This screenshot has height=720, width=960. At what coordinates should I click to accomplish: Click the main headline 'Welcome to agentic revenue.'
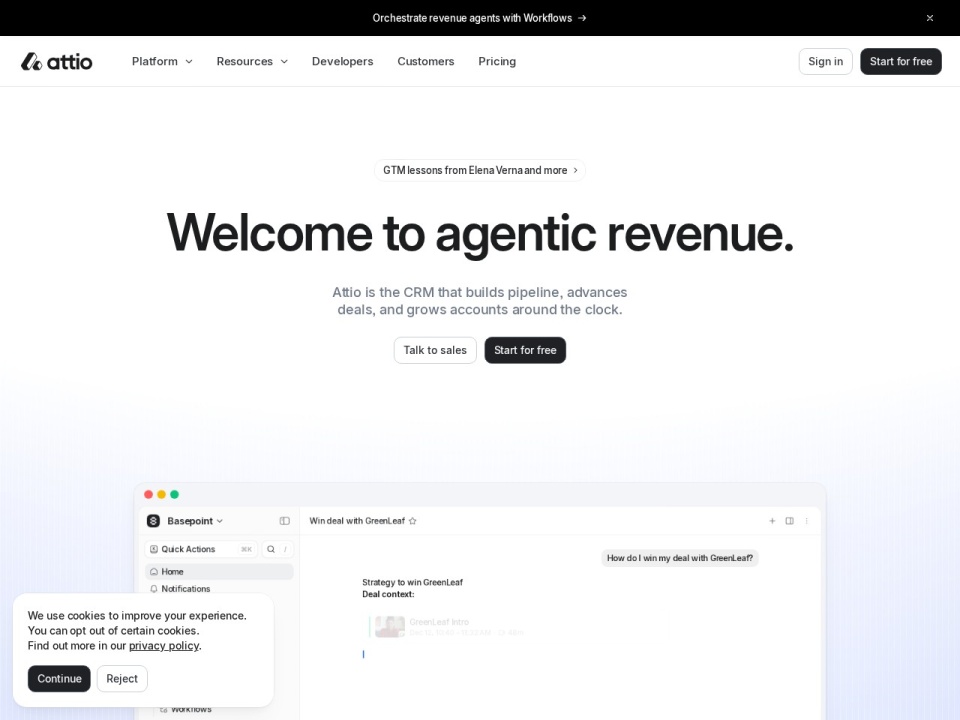480,233
